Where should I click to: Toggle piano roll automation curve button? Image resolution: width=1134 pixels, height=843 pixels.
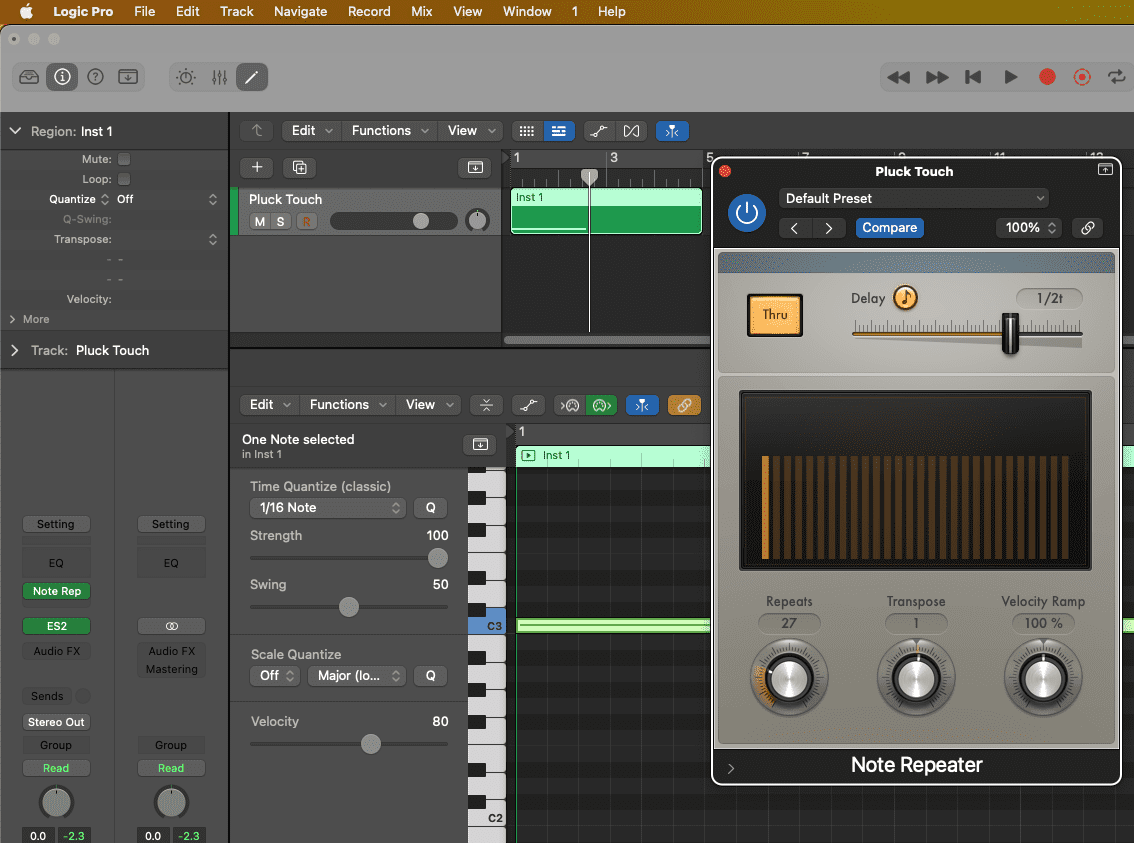coord(529,405)
